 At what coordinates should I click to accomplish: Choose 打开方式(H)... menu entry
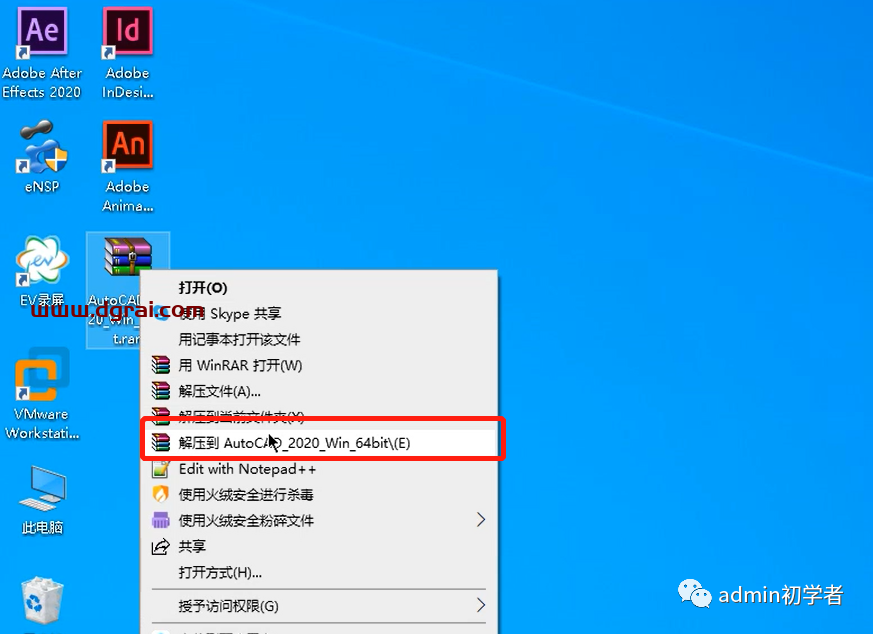click(318, 572)
